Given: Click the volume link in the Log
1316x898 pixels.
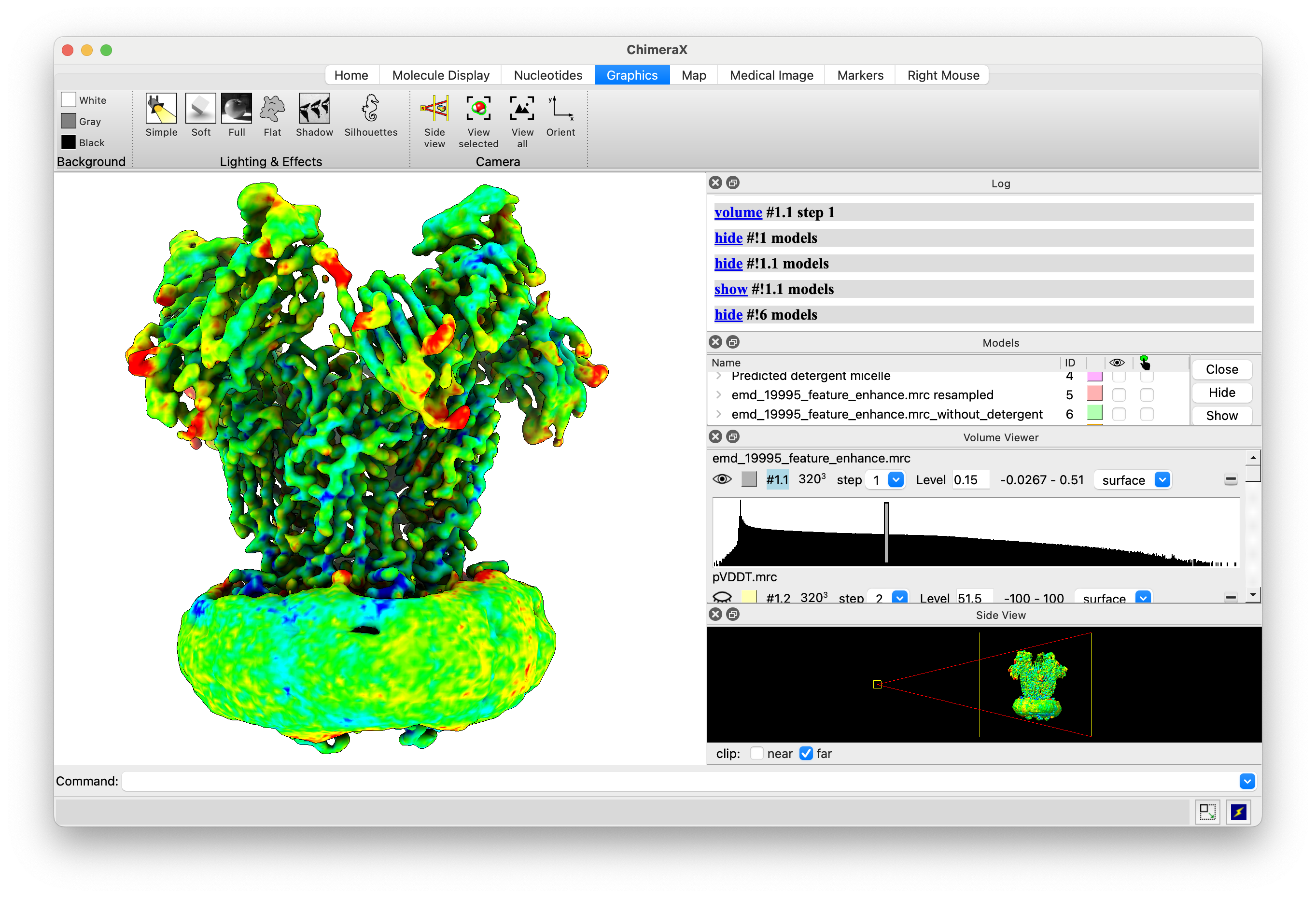Looking at the screenshot, I should click(x=738, y=212).
